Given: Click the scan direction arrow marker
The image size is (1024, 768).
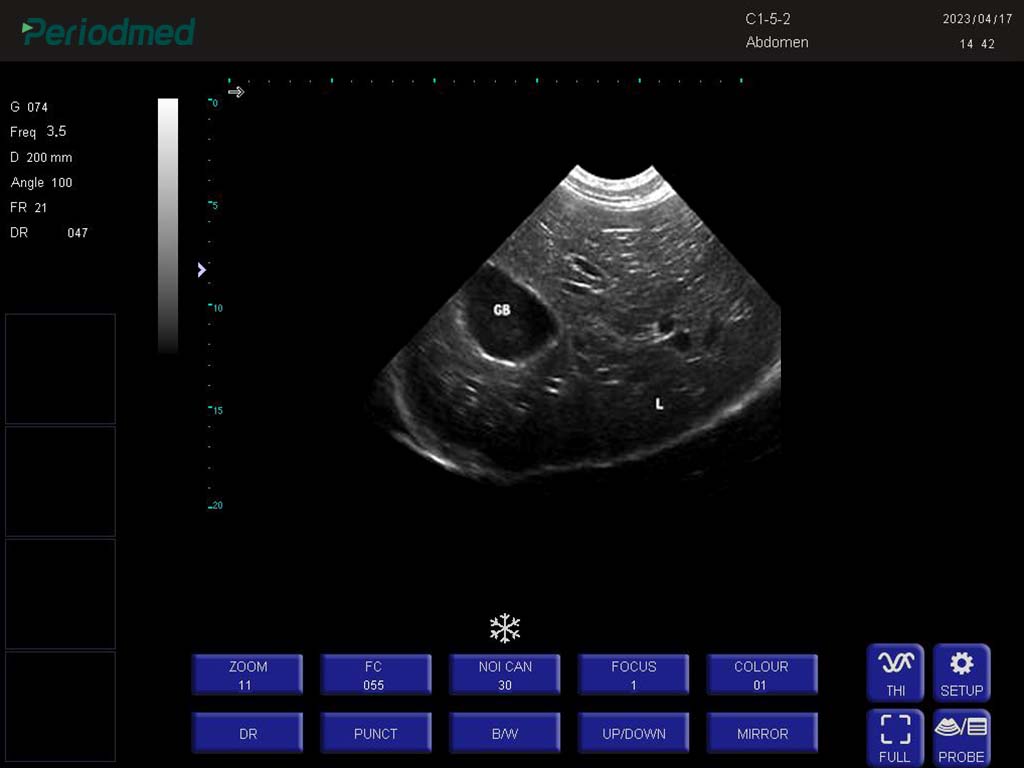Looking at the screenshot, I should coord(236,92).
